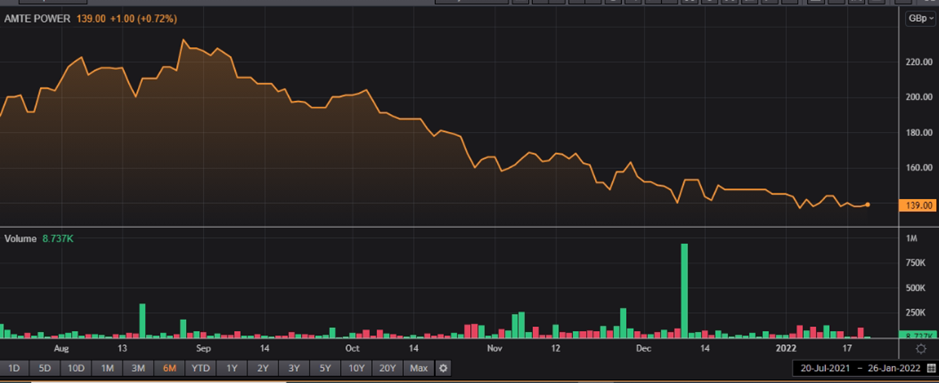Open chart axis settings gear icon
This screenshot has height=383, width=939.
921,349
